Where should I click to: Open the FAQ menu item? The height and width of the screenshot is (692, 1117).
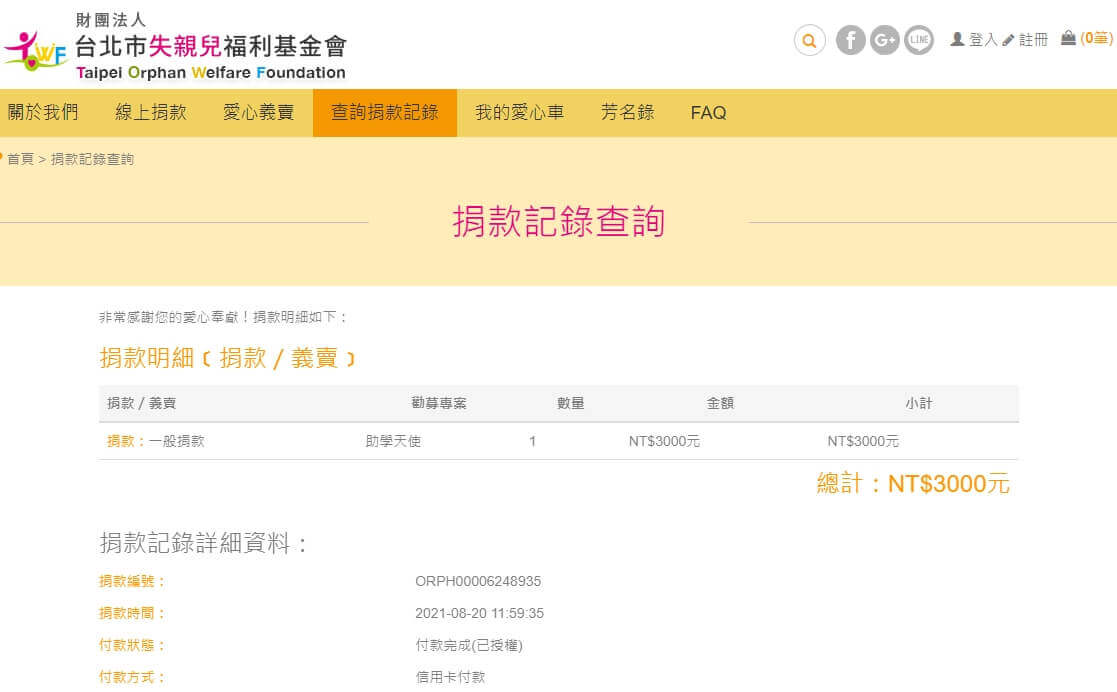pyautogui.click(x=708, y=113)
